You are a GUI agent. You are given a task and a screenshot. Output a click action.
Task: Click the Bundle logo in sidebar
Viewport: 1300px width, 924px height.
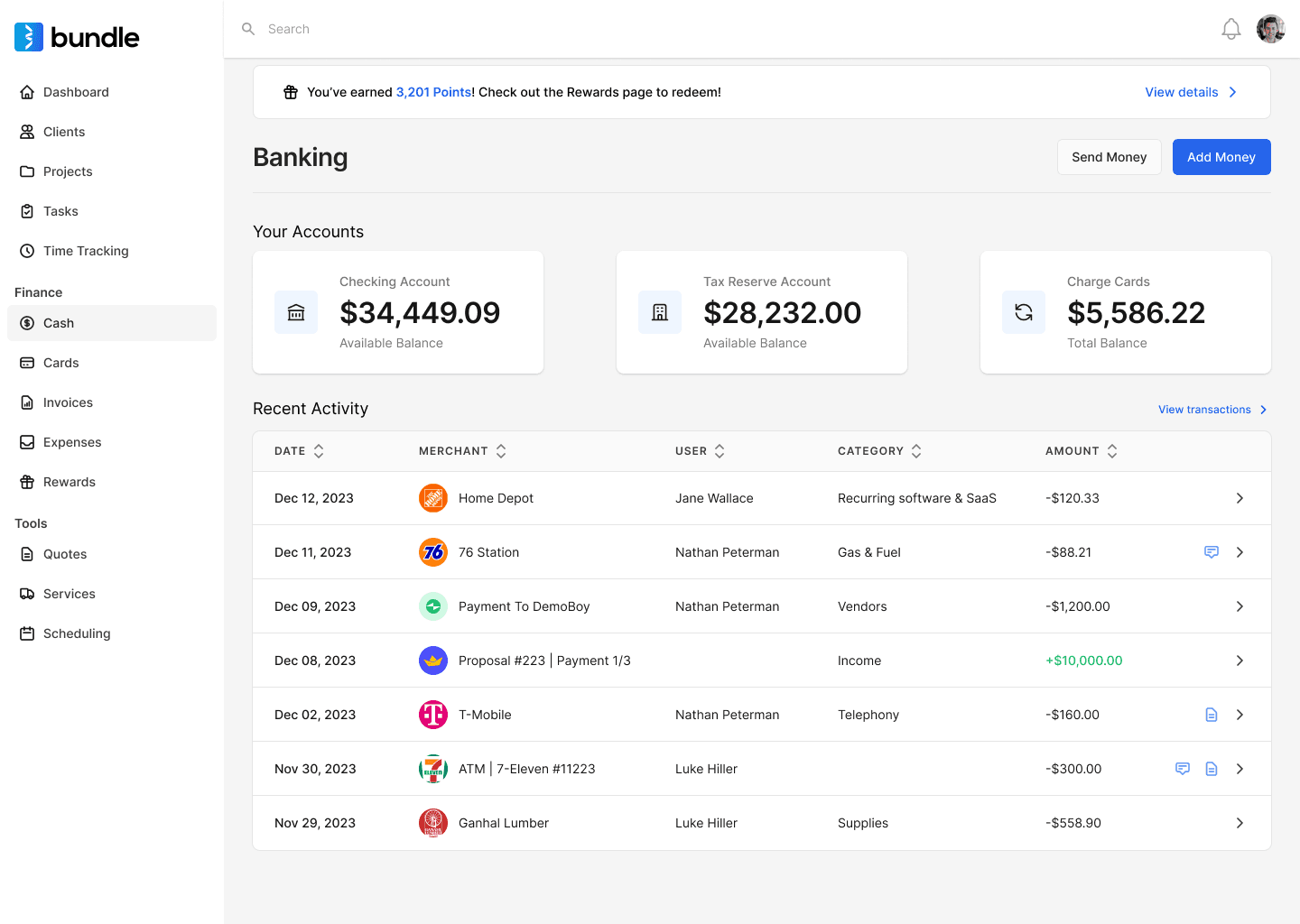78,37
